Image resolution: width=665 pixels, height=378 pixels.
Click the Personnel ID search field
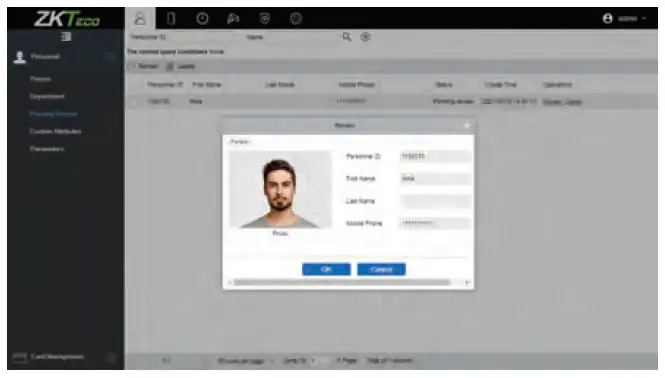[199, 37]
